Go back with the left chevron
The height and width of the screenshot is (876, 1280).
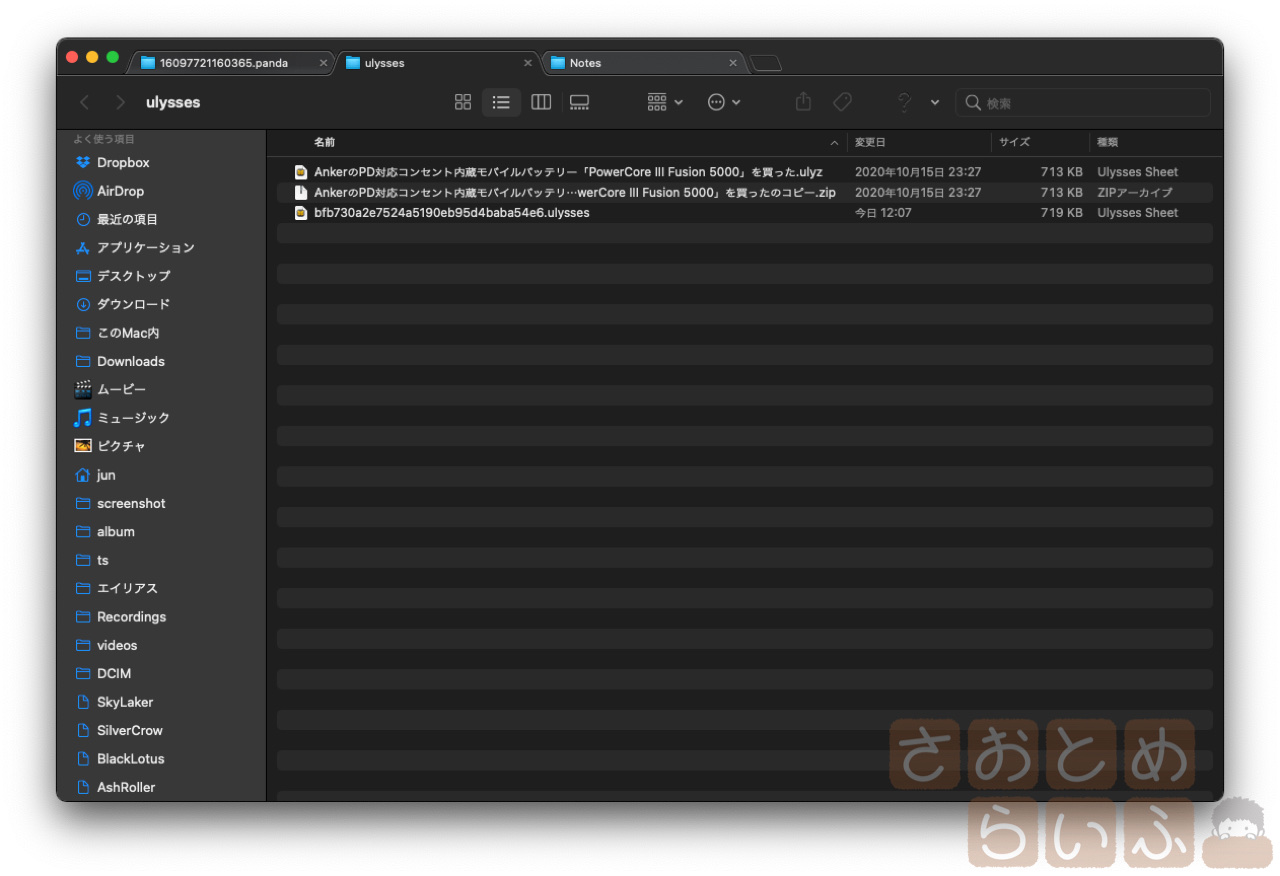(85, 102)
